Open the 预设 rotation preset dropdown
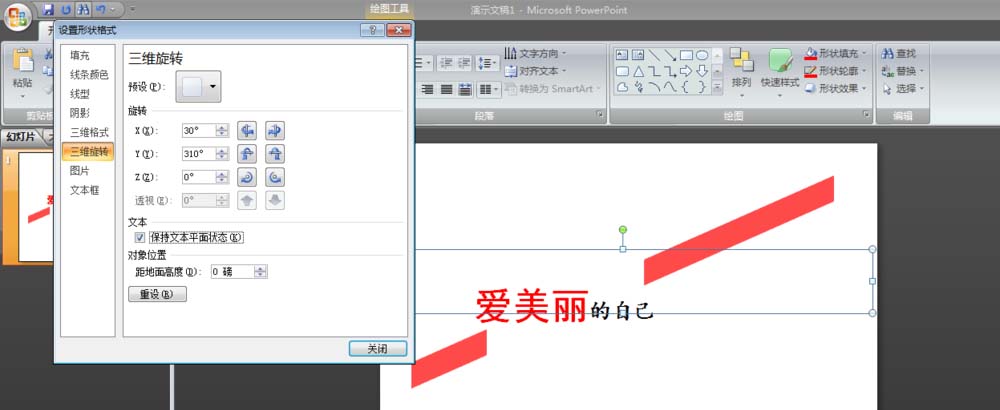The width and height of the screenshot is (1000, 410). click(198, 87)
